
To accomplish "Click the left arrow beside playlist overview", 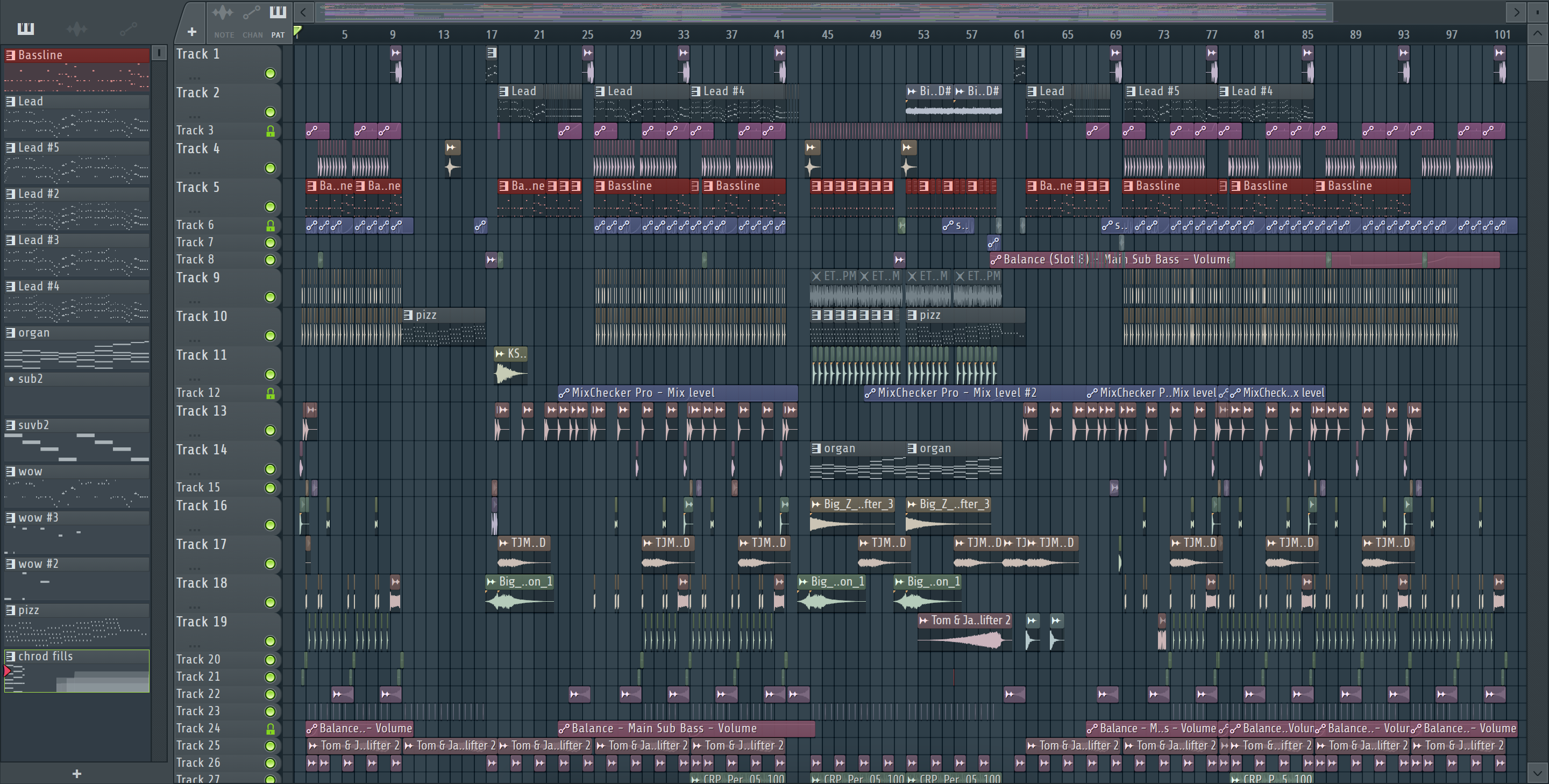I will tap(304, 11).
